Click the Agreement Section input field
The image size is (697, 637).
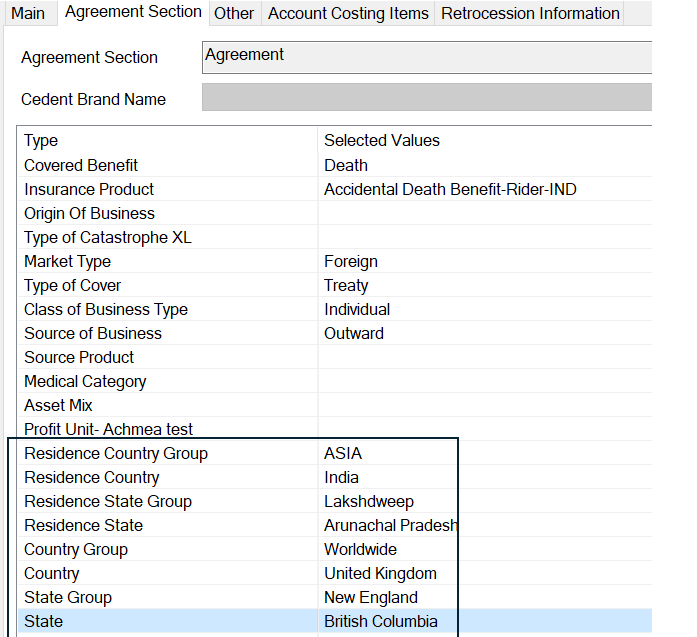(x=426, y=57)
